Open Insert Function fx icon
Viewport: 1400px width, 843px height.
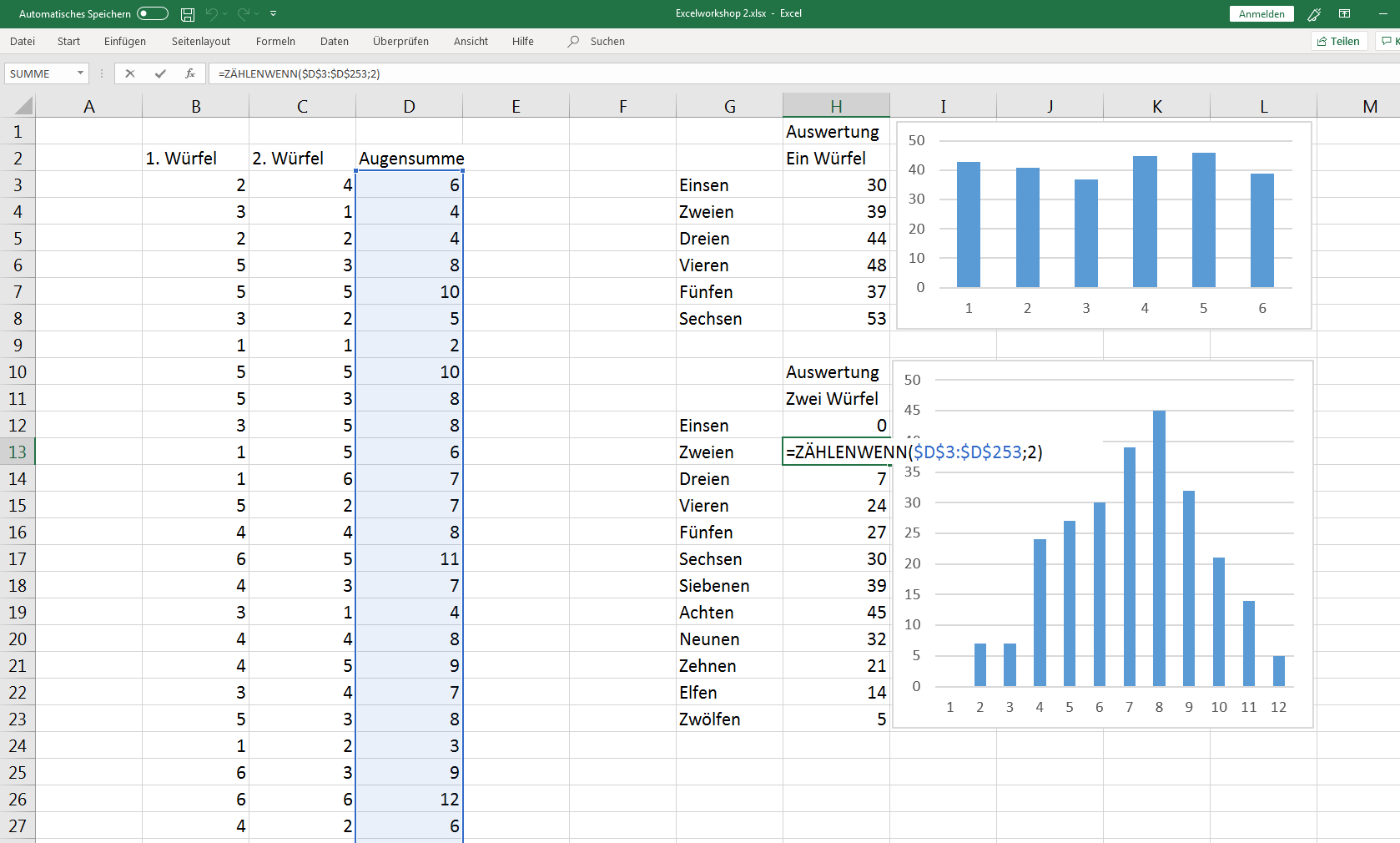click(x=190, y=73)
